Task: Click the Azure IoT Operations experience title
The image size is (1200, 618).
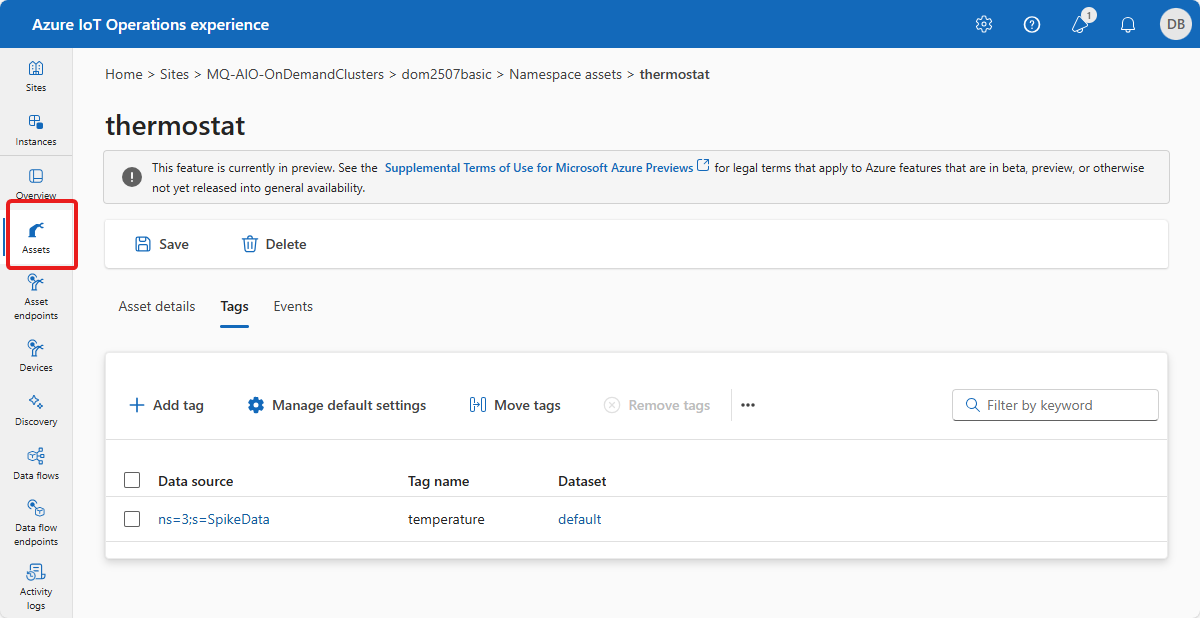Action: 150,25
